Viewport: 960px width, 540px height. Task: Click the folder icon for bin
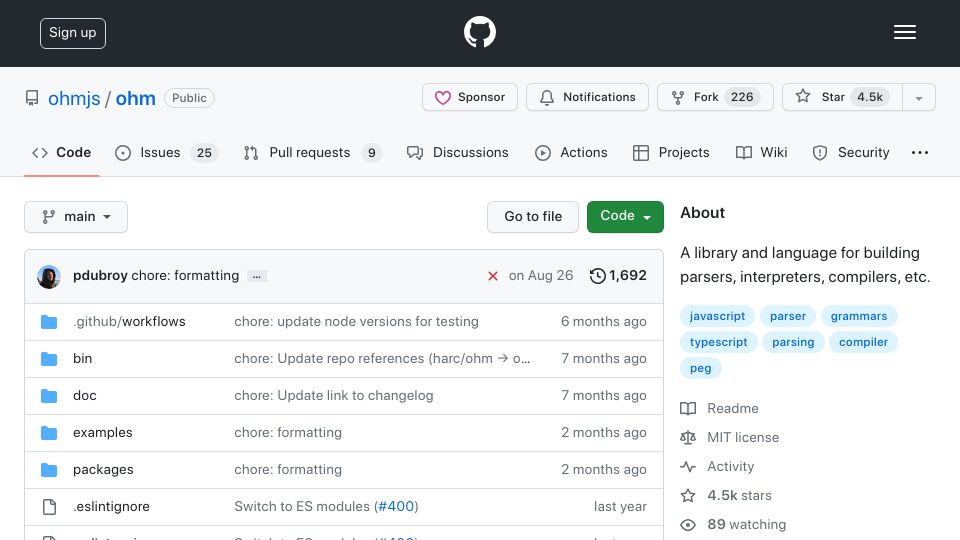pos(49,359)
